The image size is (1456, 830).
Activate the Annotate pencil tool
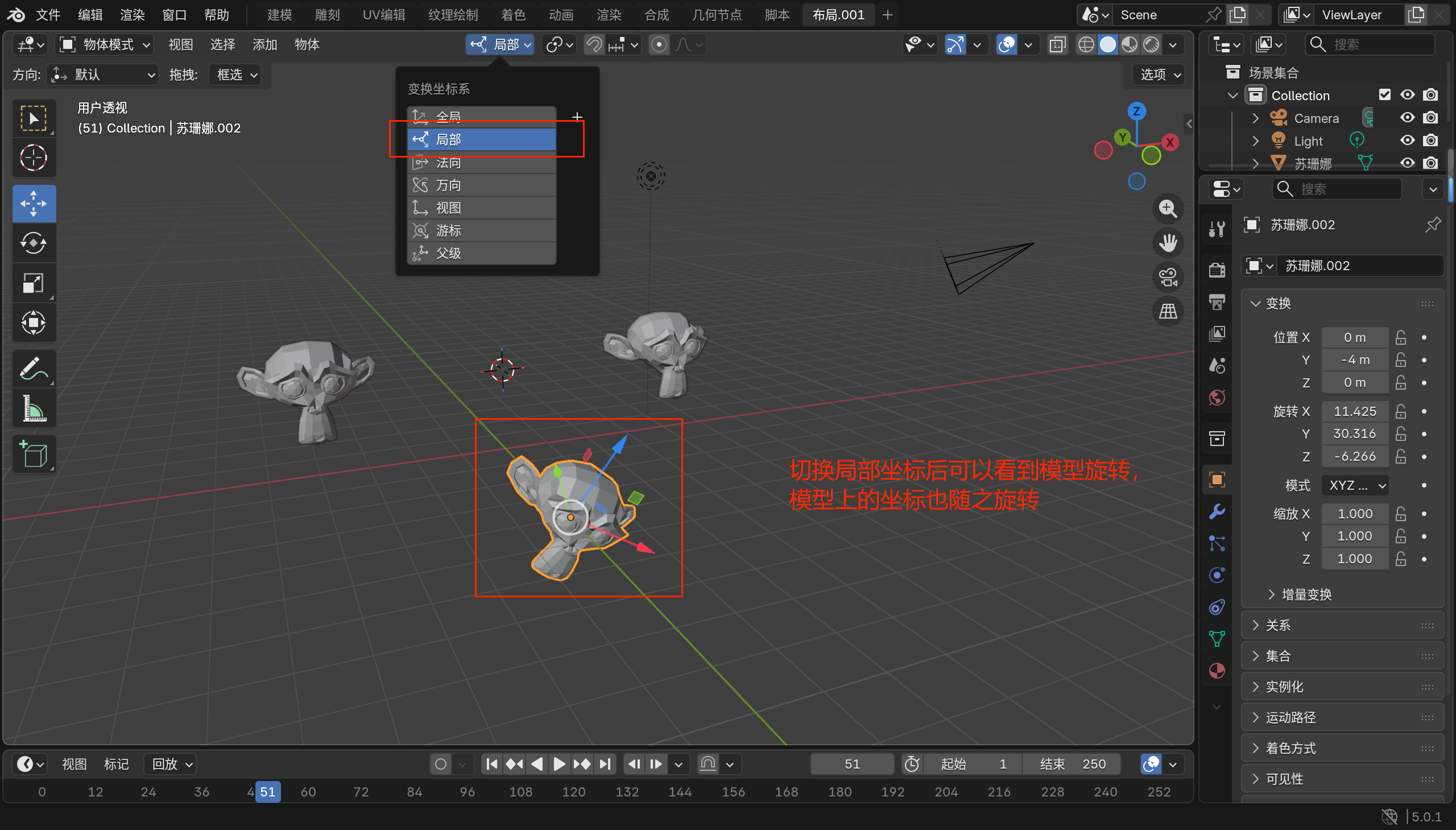coord(34,369)
